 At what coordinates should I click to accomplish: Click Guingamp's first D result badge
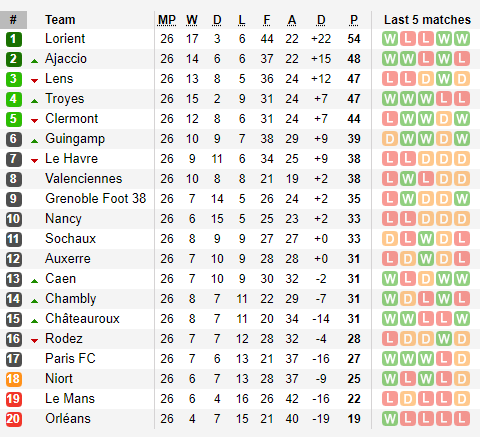(390, 139)
